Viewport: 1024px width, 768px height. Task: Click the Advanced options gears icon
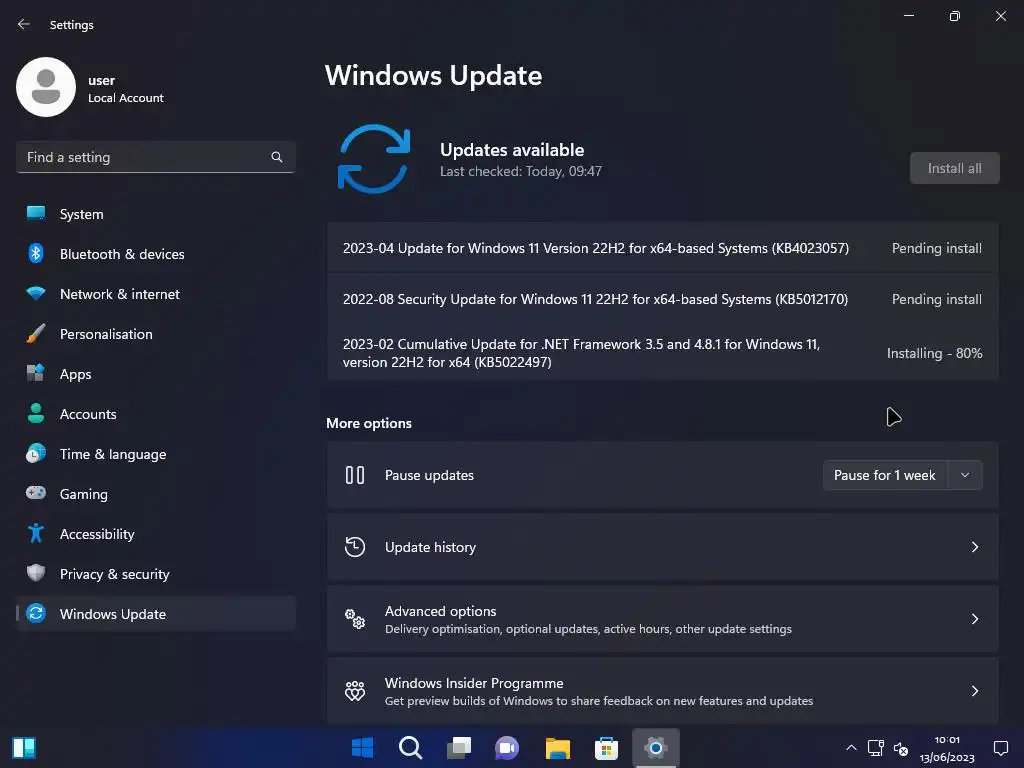355,618
